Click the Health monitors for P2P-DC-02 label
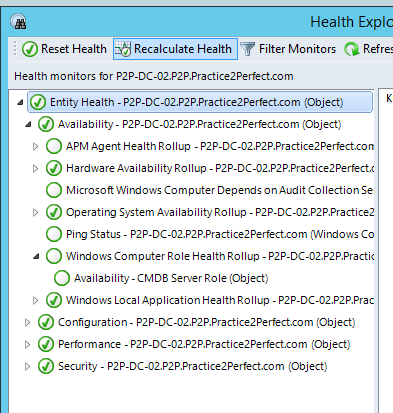 [154, 76]
